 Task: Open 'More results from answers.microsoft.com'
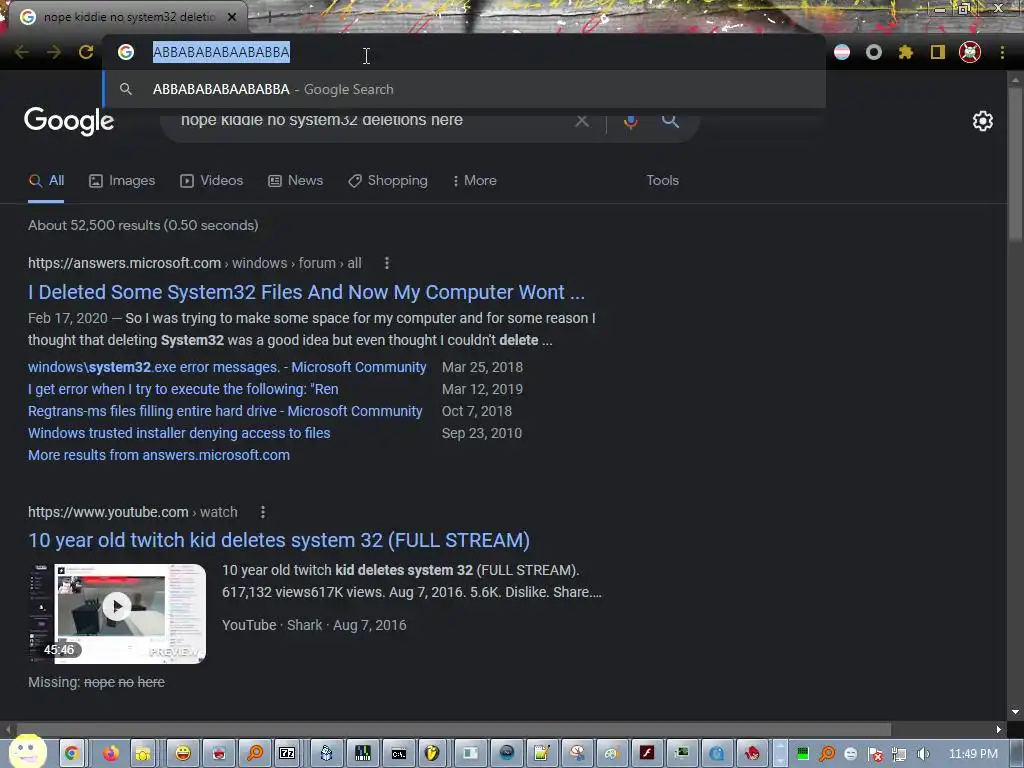(x=159, y=455)
